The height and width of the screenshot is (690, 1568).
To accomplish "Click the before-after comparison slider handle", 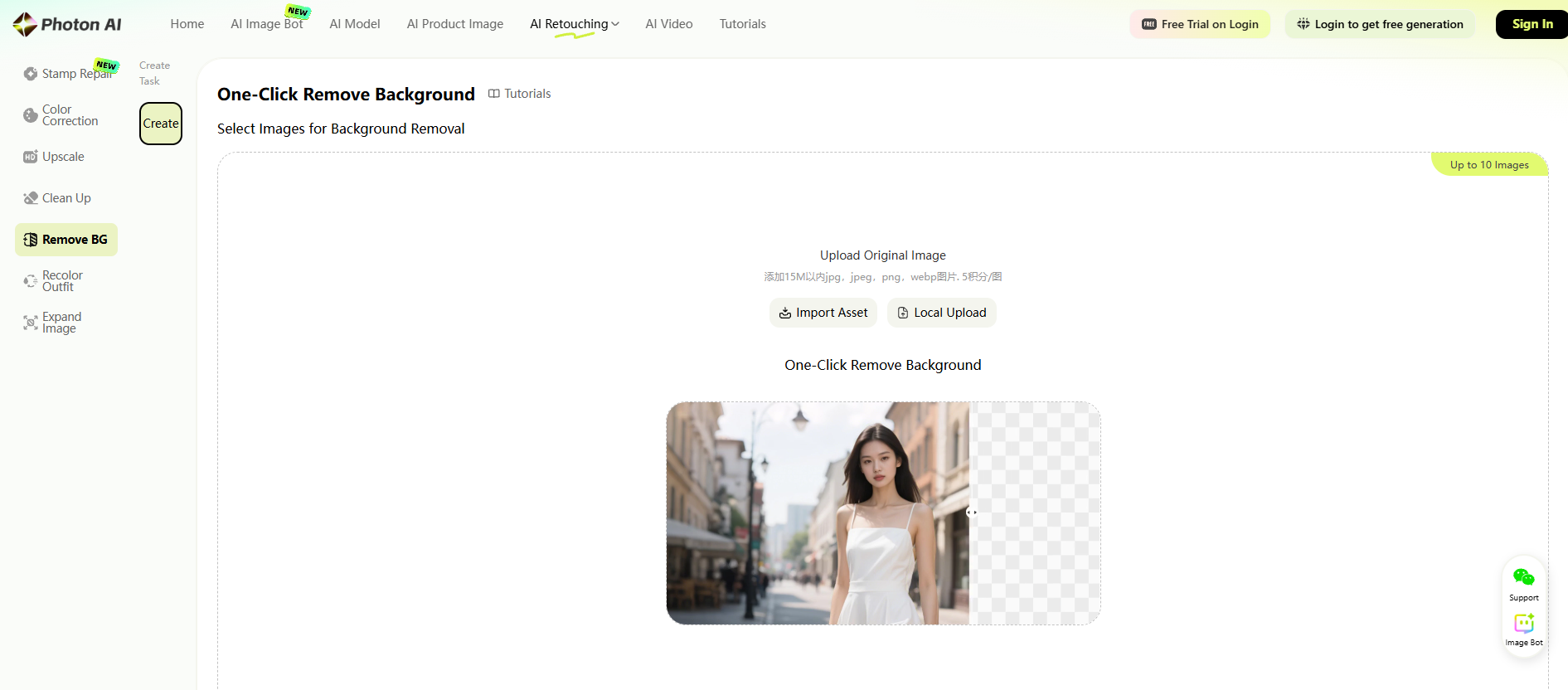I will click(x=971, y=513).
